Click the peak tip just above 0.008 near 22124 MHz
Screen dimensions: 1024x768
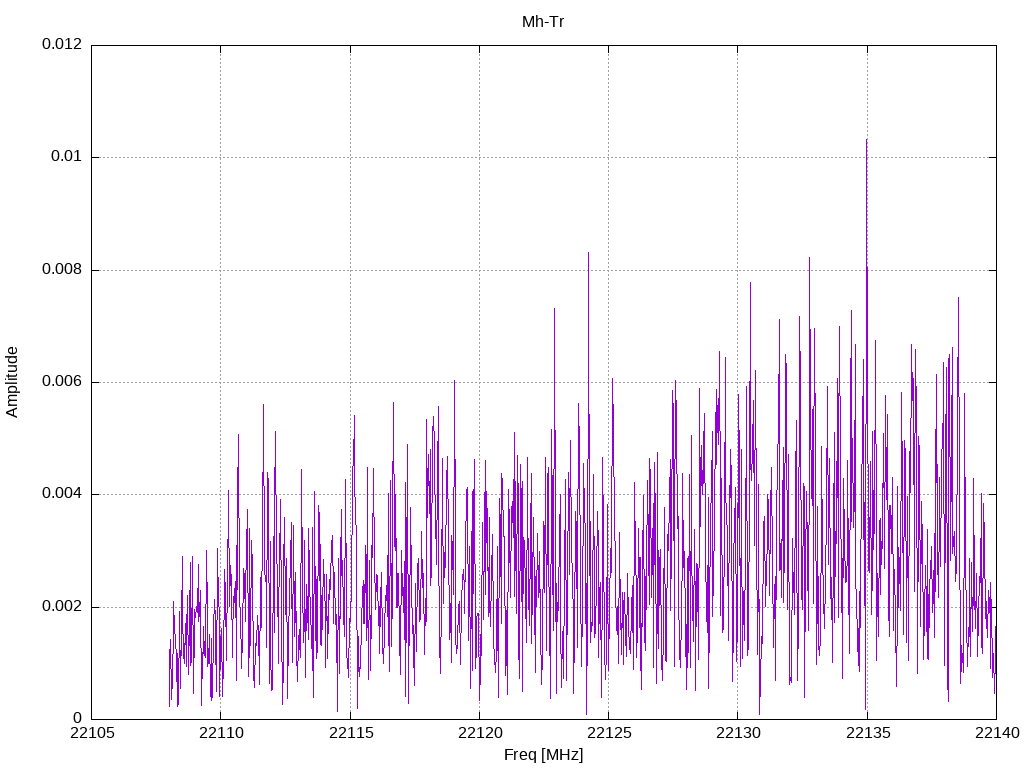tap(588, 253)
